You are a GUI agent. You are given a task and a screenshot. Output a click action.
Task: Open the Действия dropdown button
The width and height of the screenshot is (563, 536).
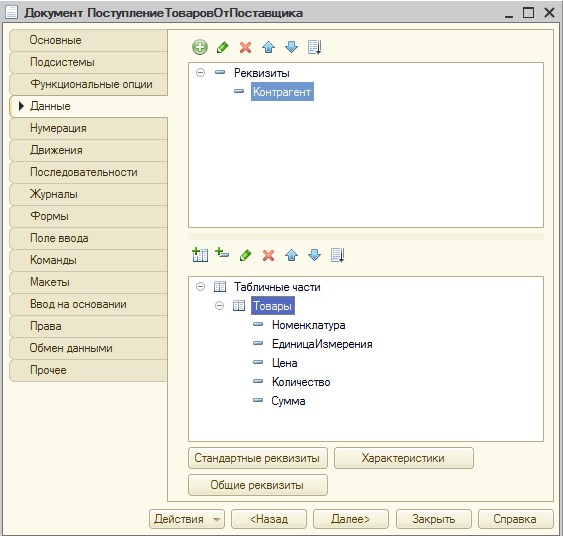(187, 519)
